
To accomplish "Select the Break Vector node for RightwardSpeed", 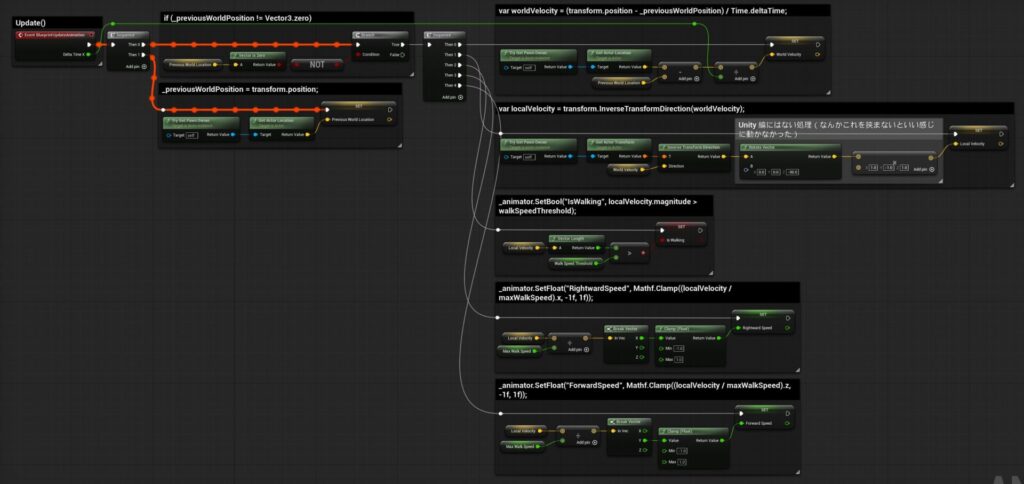I will [626, 328].
